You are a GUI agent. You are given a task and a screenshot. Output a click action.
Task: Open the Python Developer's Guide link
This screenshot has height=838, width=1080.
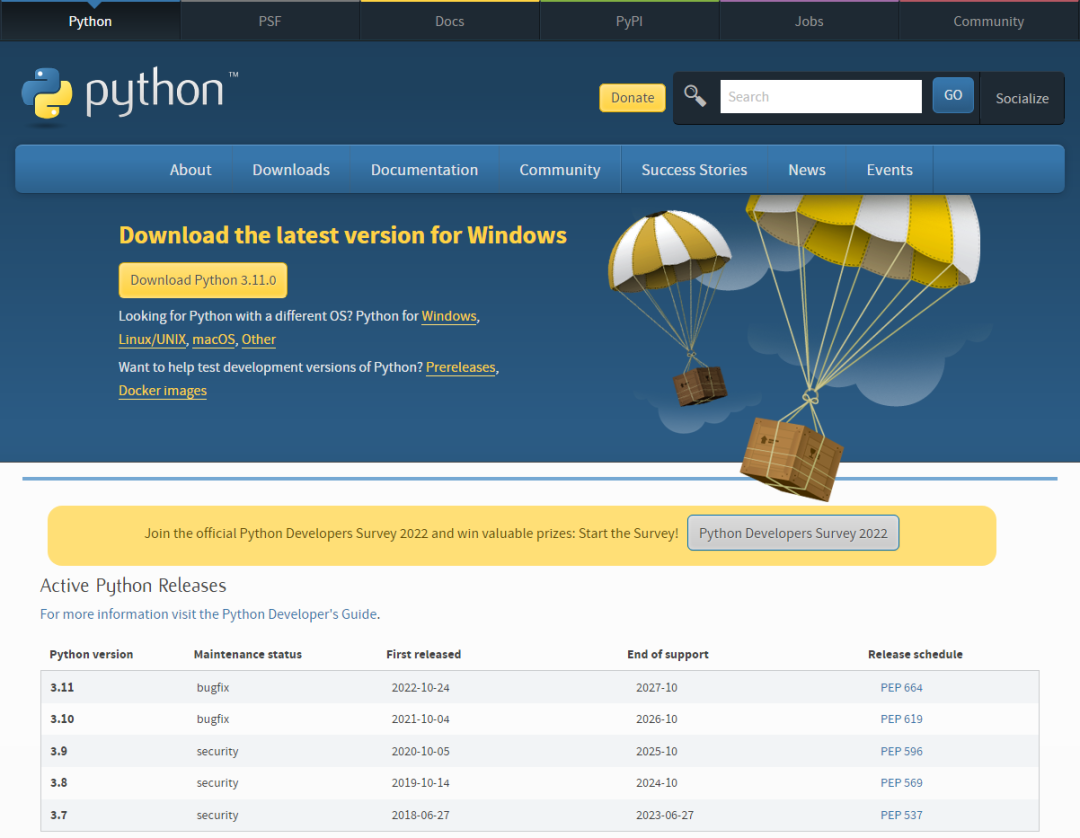(209, 614)
